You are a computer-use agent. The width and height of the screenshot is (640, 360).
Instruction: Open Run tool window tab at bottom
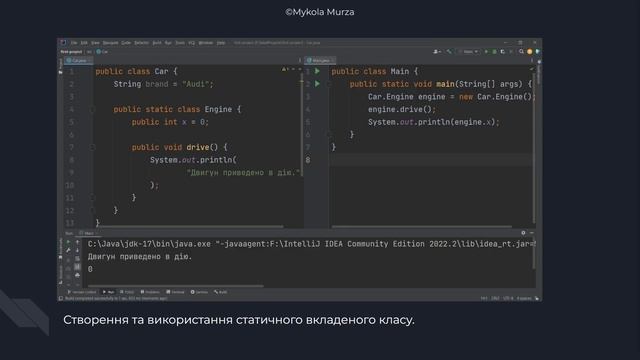click(109, 292)
